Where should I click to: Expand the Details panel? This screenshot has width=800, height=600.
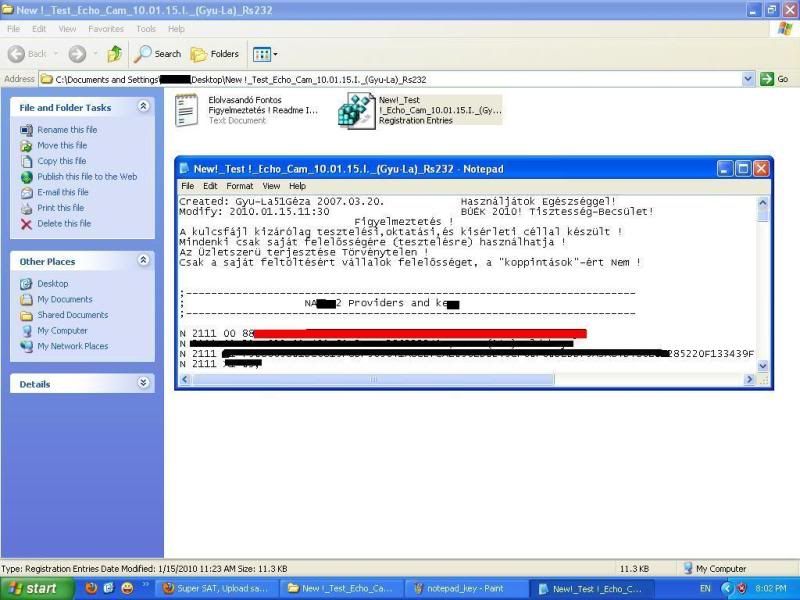(x=144, y=383)
